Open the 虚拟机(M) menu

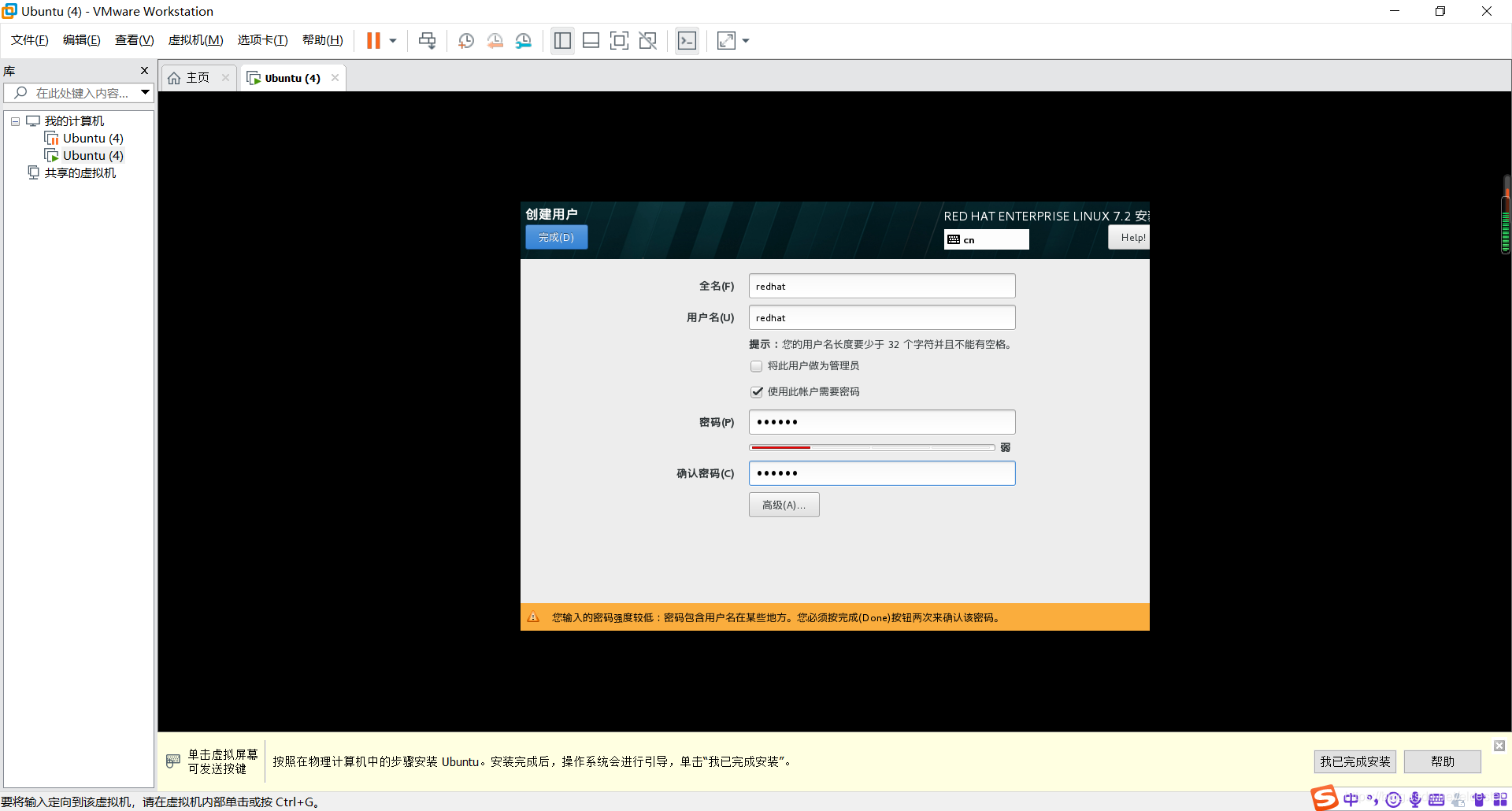[x=196, y=40]
